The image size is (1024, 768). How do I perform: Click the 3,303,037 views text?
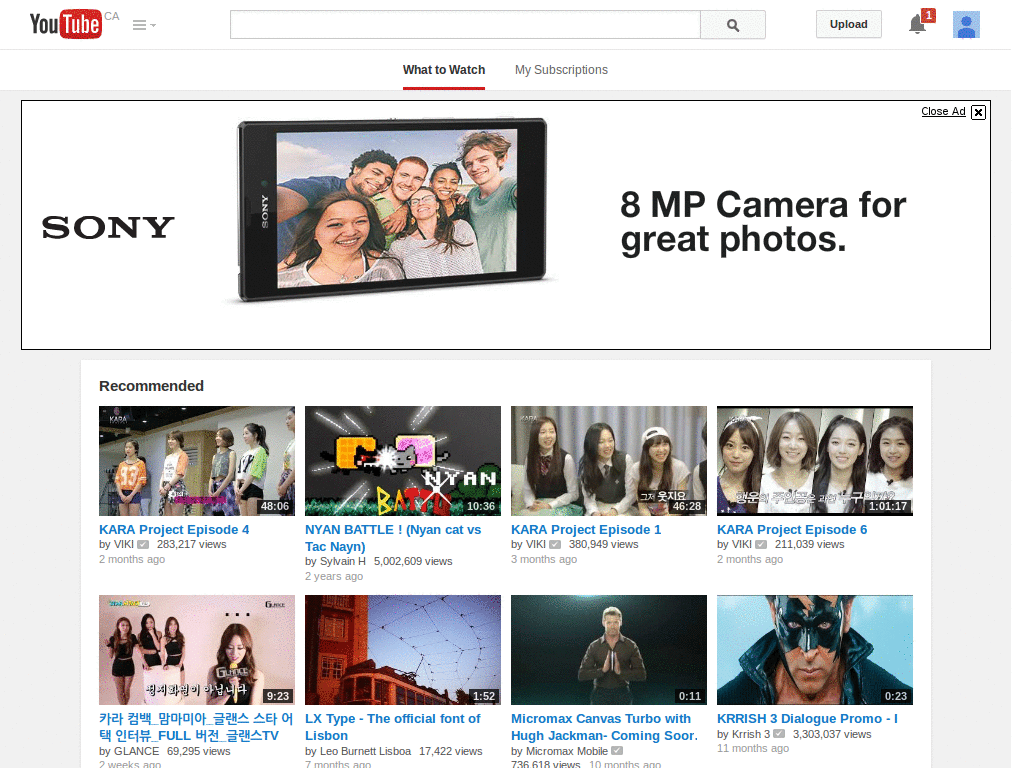(x=832, y=734)
